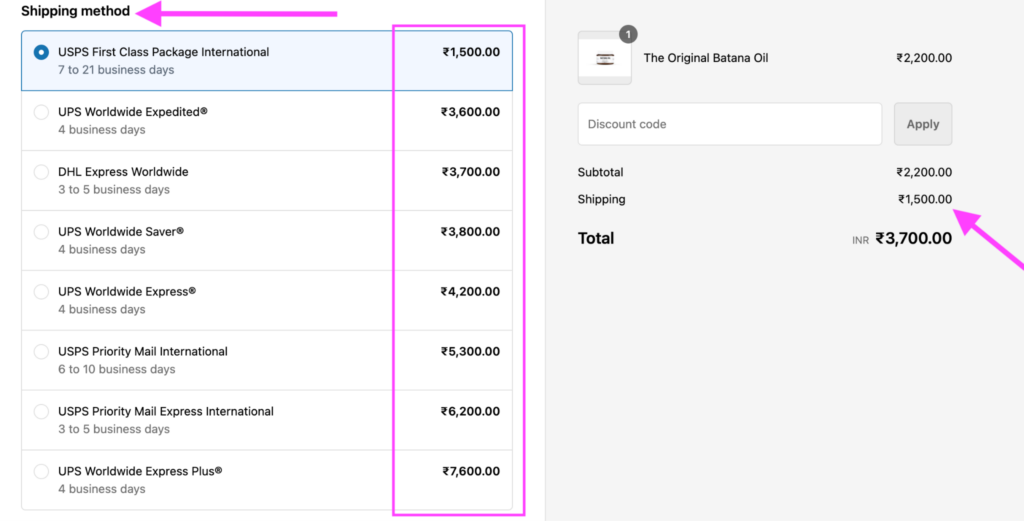Click the ₹6,200.00 shipping price

pos(470,411)
